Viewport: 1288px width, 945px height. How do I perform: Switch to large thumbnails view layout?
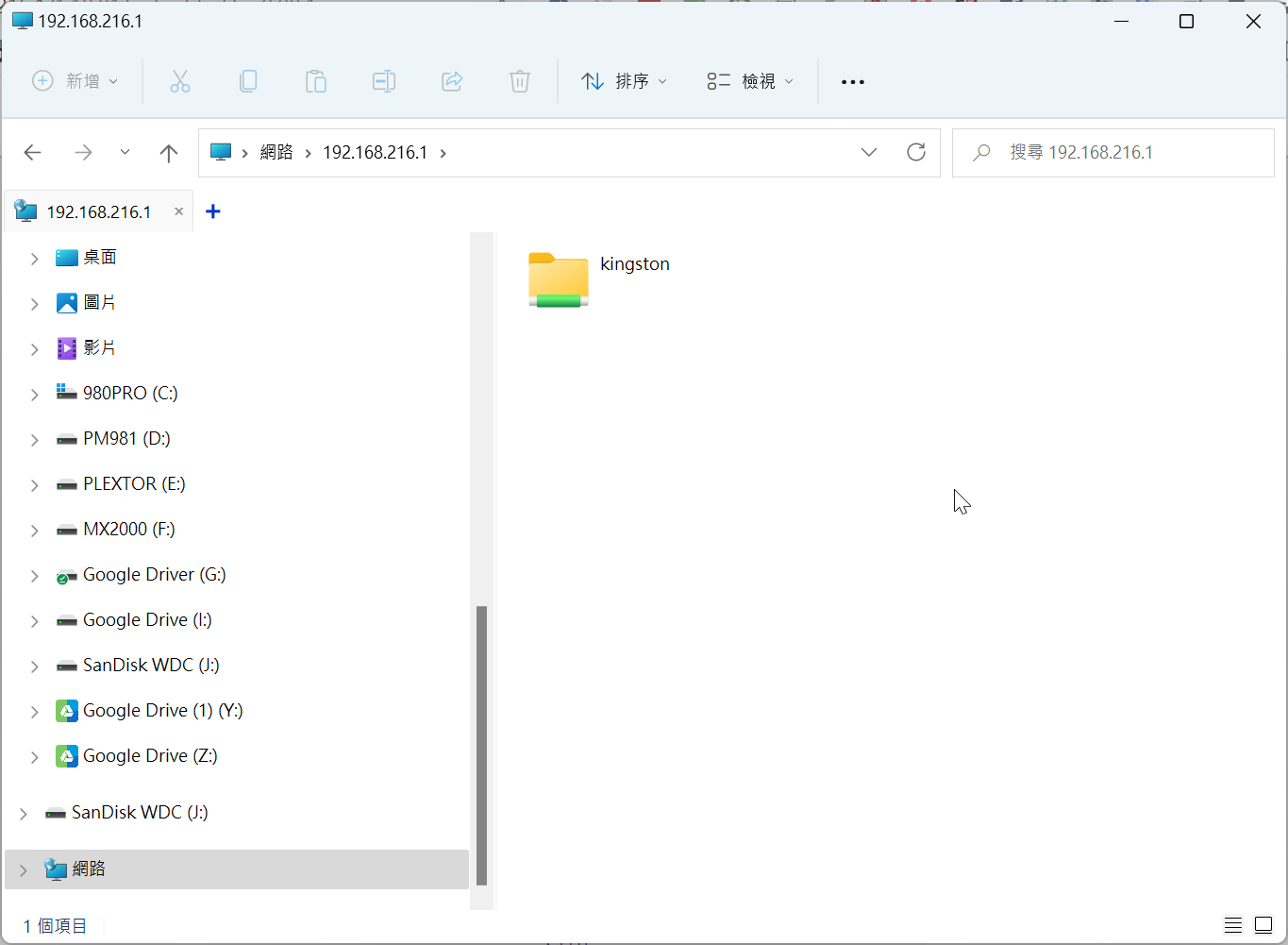pyautogui.click(x=1263, y=925)
